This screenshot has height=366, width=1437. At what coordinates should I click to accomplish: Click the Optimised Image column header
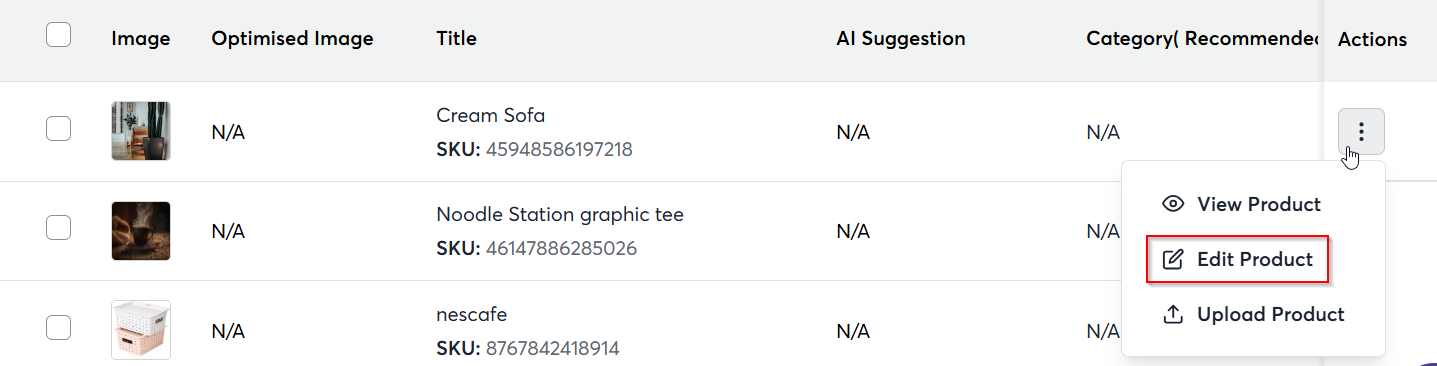292,39
